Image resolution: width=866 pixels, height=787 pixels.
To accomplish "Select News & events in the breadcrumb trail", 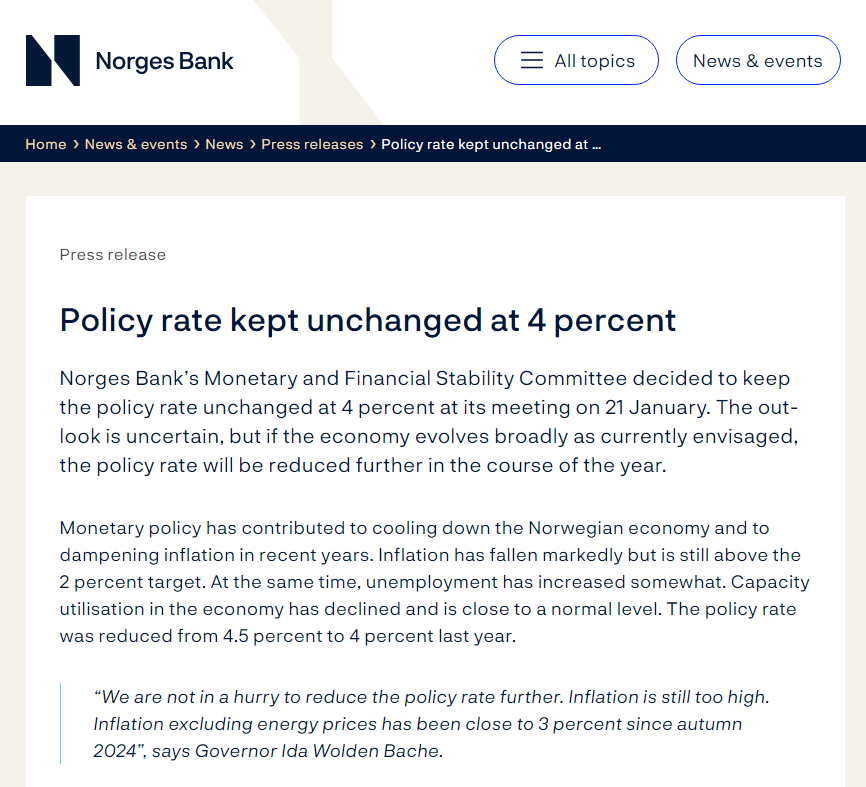I will (x=136, y=144).
